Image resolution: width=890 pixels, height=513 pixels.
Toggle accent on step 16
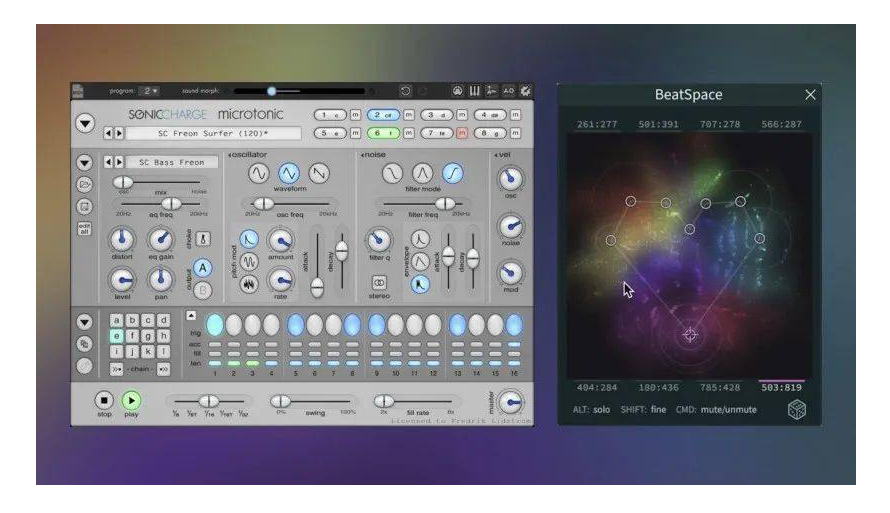point(514,344)
